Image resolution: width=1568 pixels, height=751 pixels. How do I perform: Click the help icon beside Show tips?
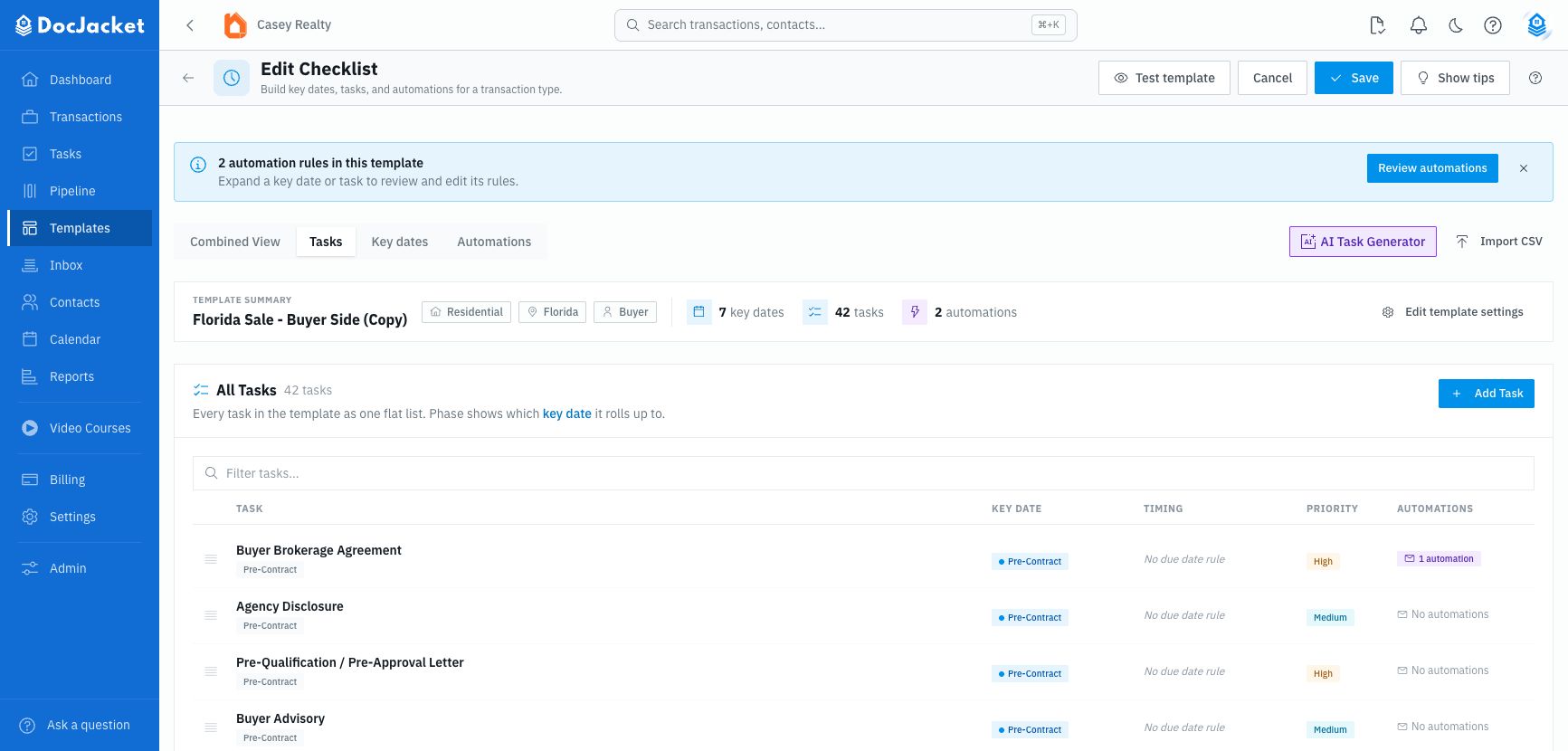1535,78
